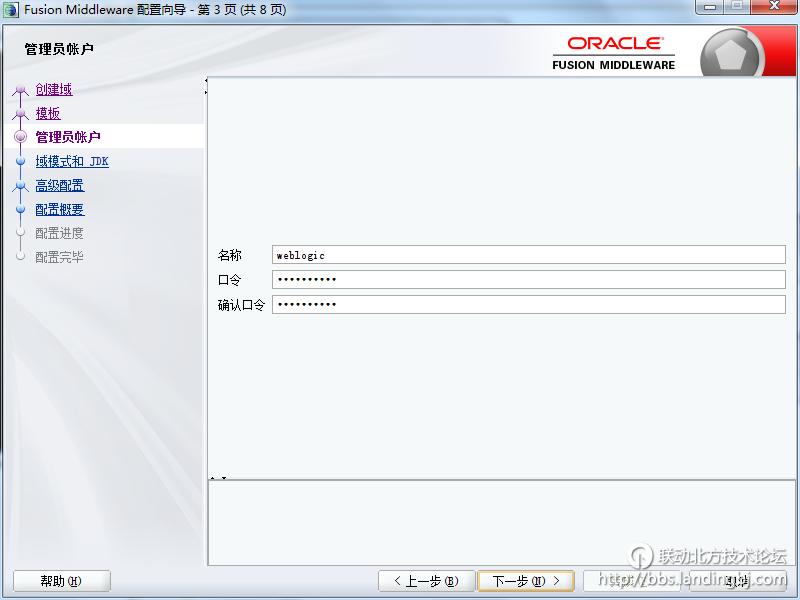Click the 配置概要 step bullet icon
Screen dimensions: 800x600
[20, 210]
